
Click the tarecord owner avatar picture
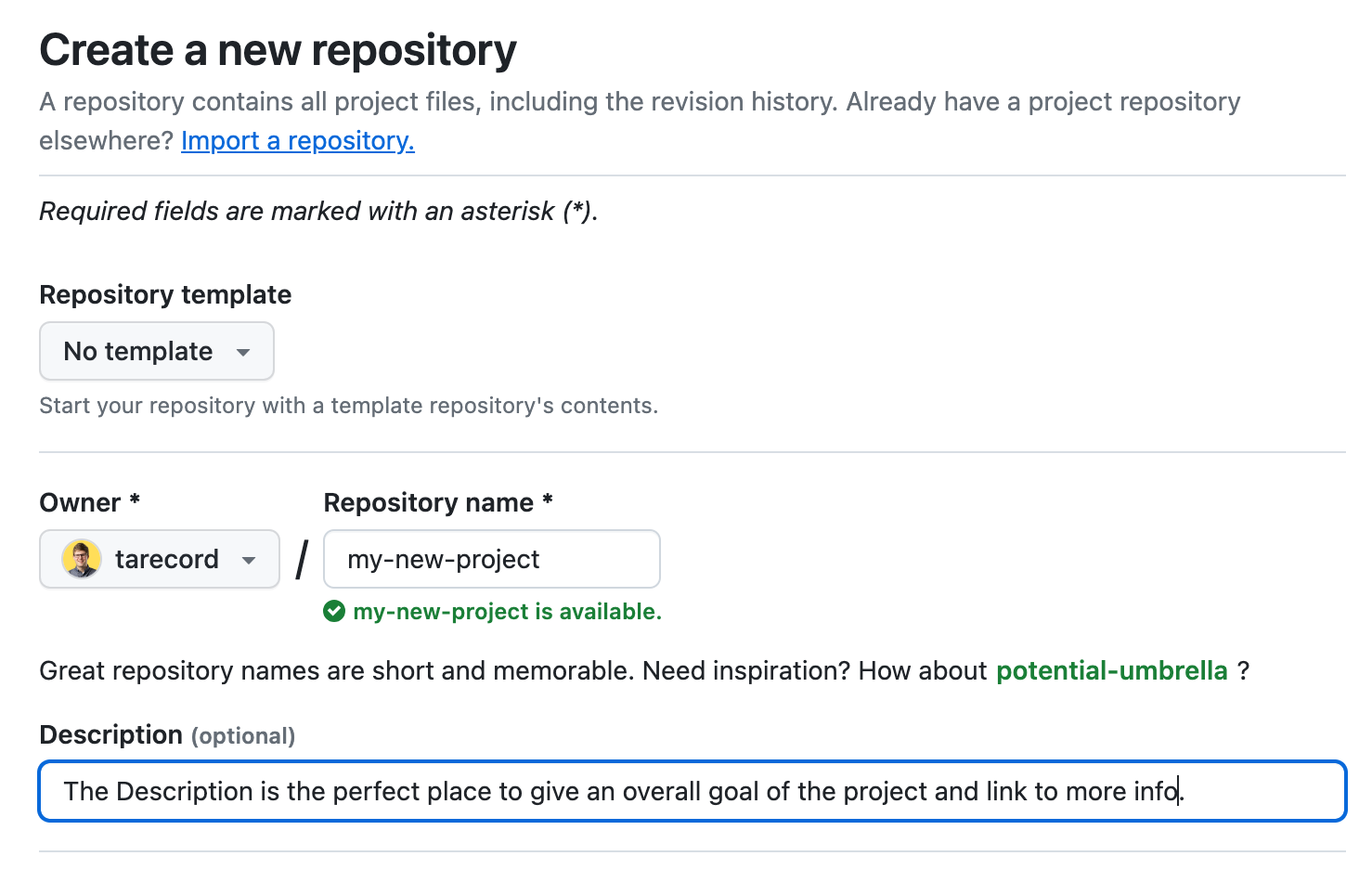pos(82,559)
